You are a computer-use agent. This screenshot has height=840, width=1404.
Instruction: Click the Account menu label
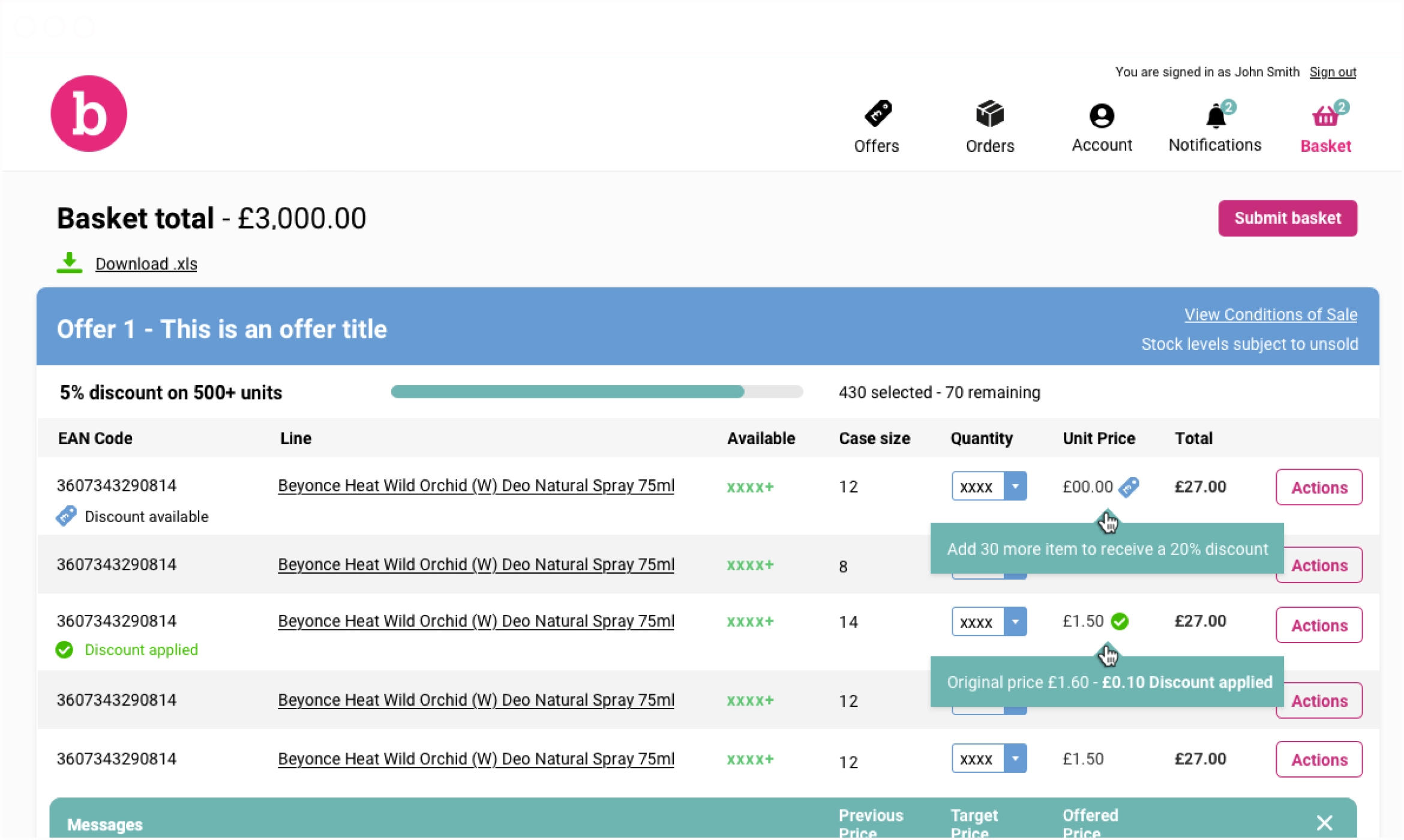(x=1102, y=145)
